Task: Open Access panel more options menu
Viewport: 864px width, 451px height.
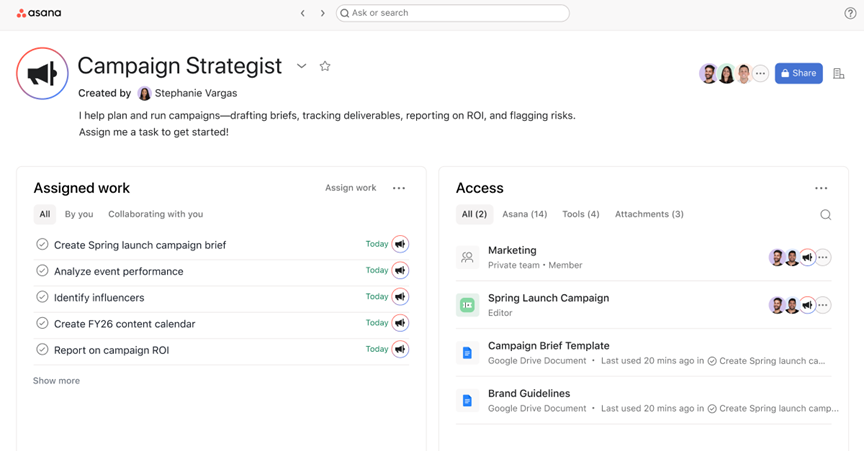Action: (821, 188)
